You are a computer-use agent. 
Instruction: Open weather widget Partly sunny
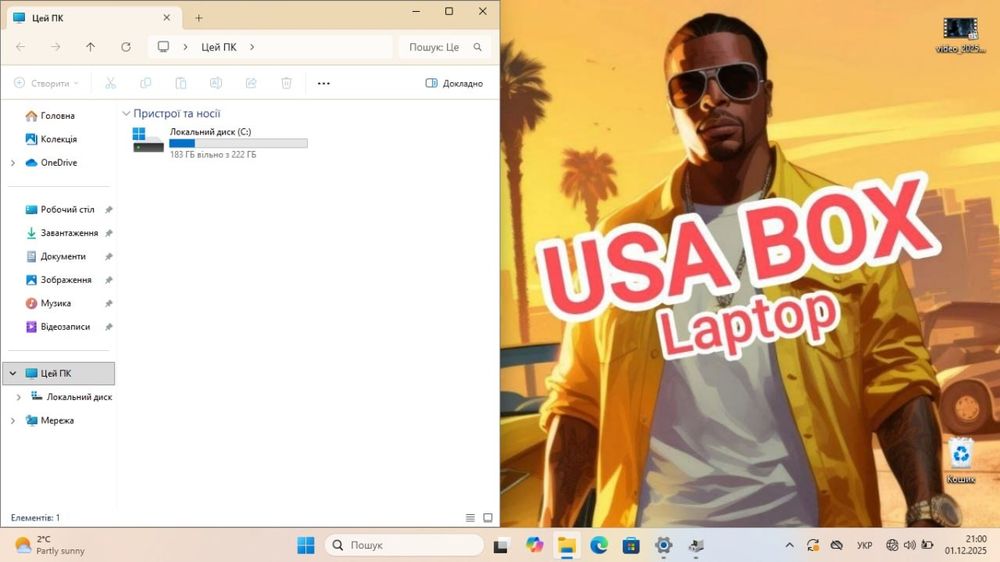click(50, 545)
